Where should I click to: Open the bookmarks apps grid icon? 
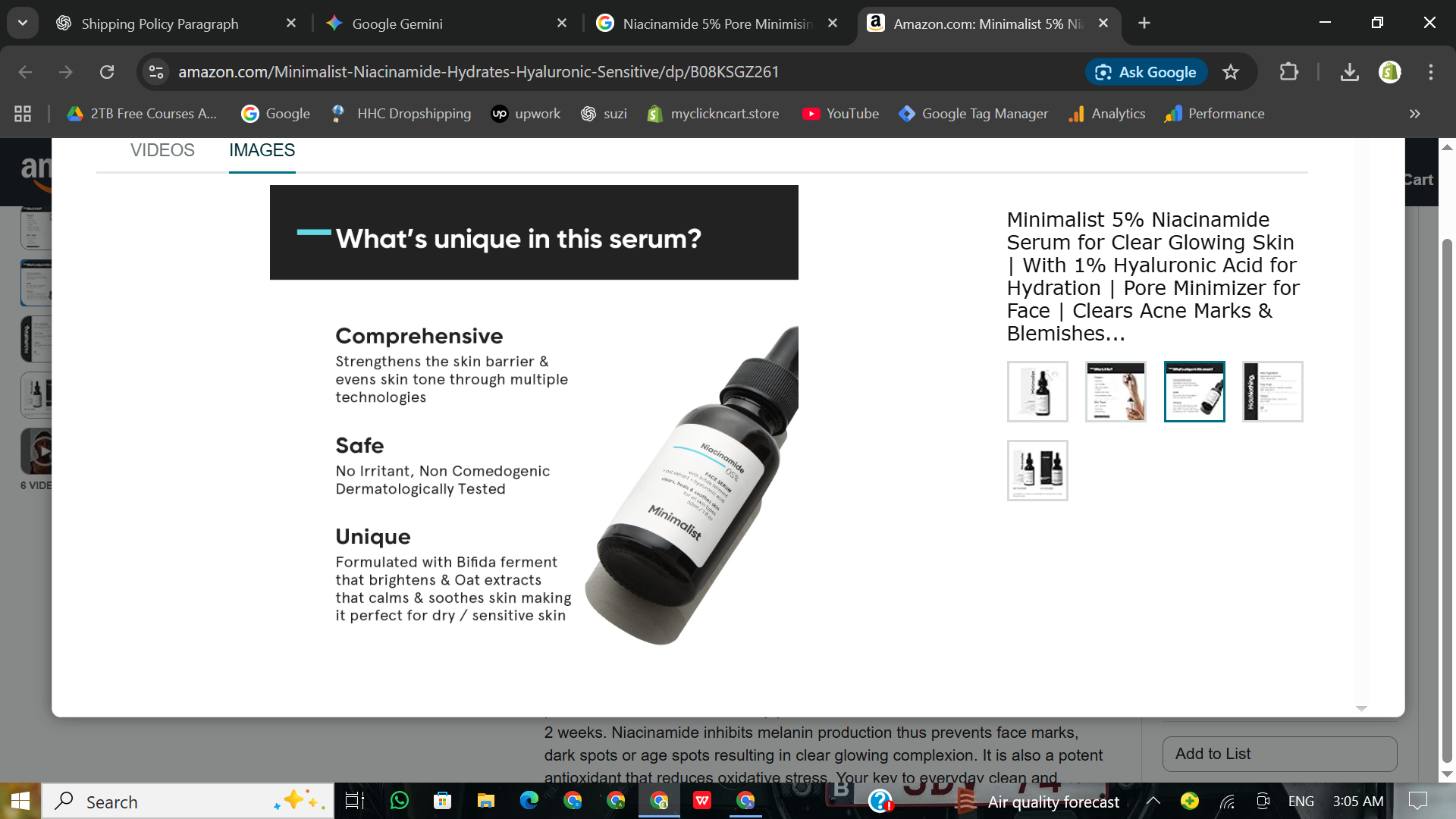point(22,113)
